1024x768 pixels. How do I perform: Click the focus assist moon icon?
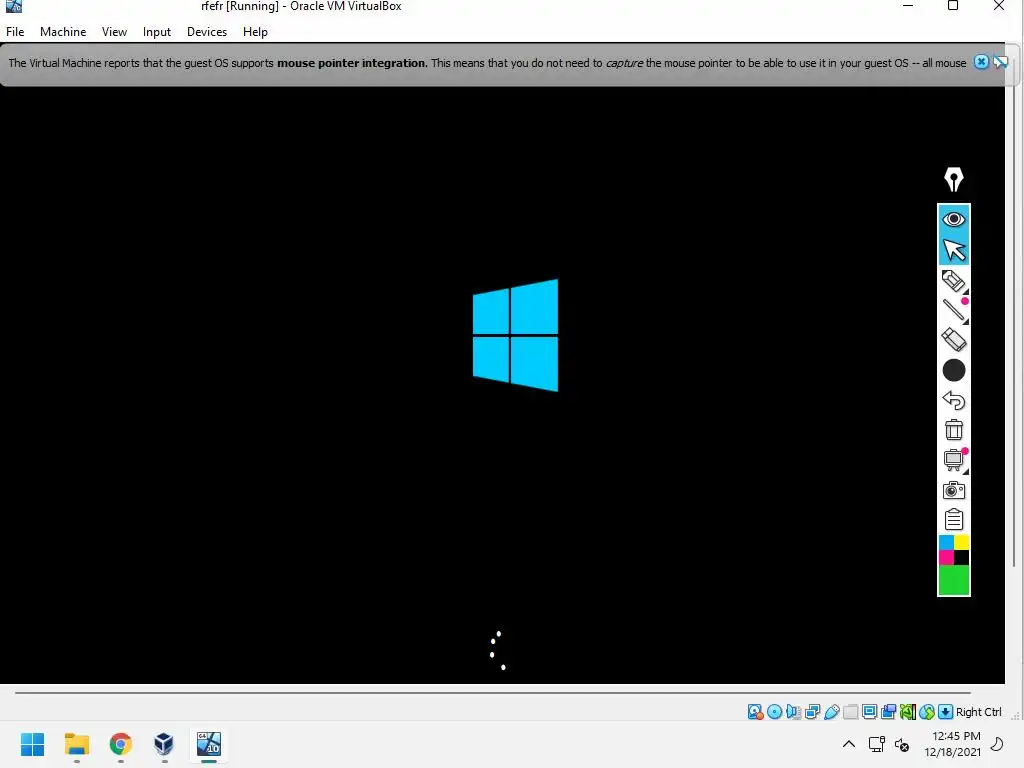coord(997,744)
